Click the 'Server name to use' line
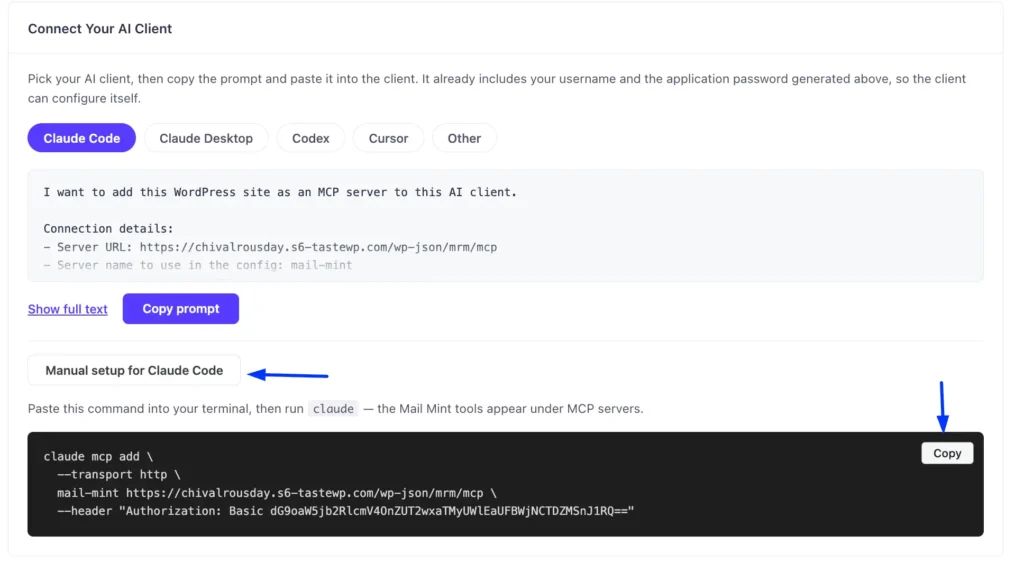The image size is (1024, 572). pyautogui.click(x=198, y=265)
